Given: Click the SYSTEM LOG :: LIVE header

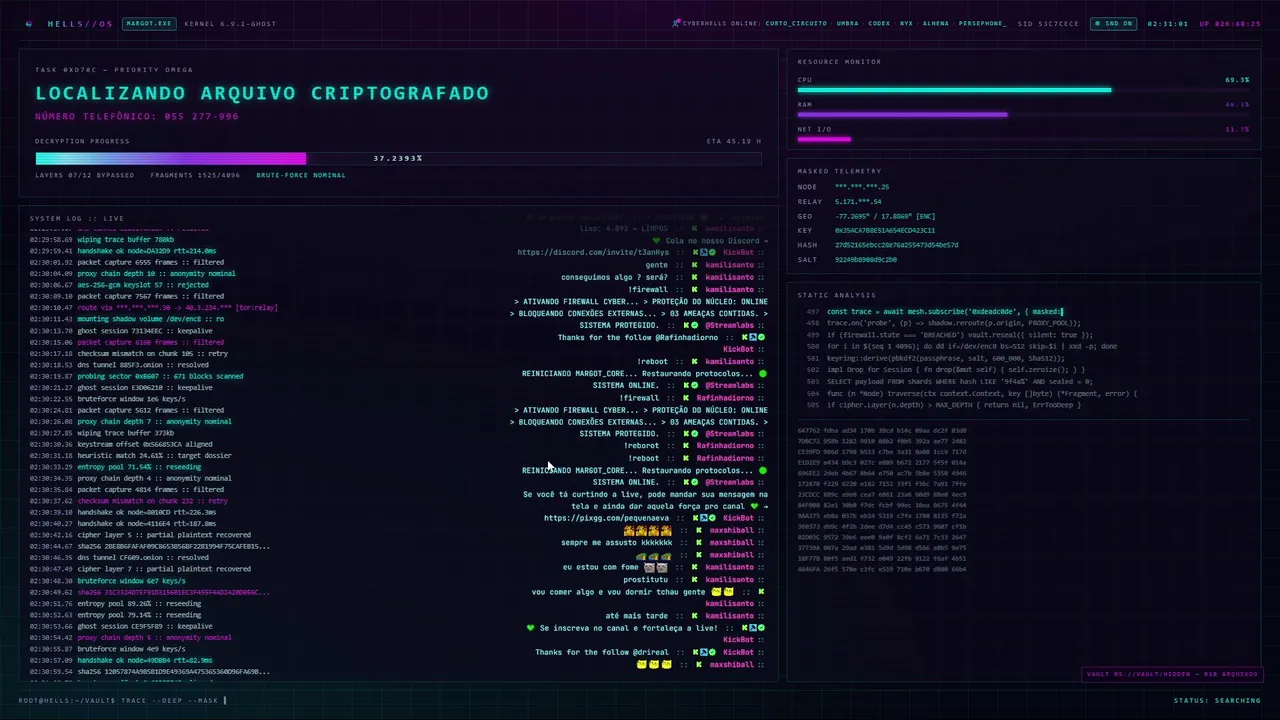Looking at the screenshot, I should [77, 218].
